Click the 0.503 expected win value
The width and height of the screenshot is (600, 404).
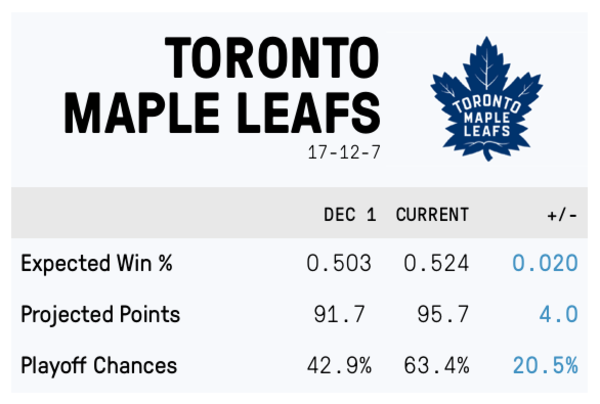(x=339, y=264)
